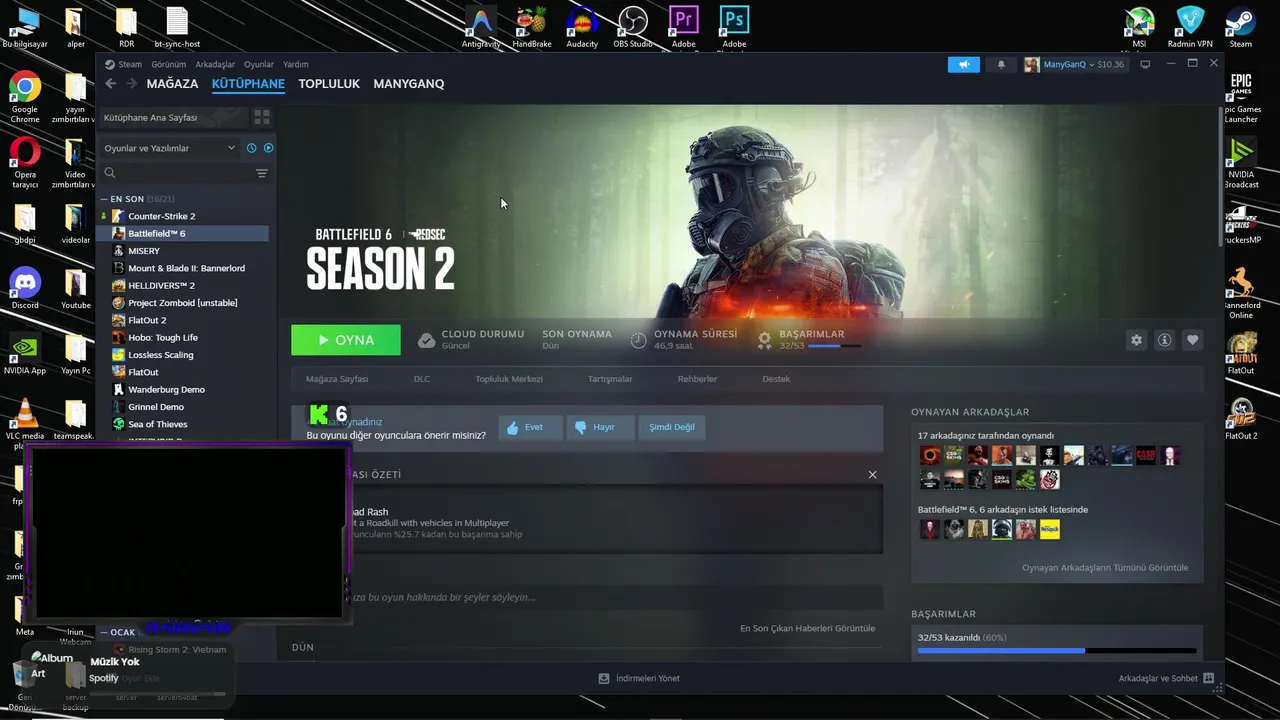Click the BAŞARIMLAR progress bar under header
The height and width of the screenshot is (720, 1280).
pyautogui.click(x=834, y=346)
